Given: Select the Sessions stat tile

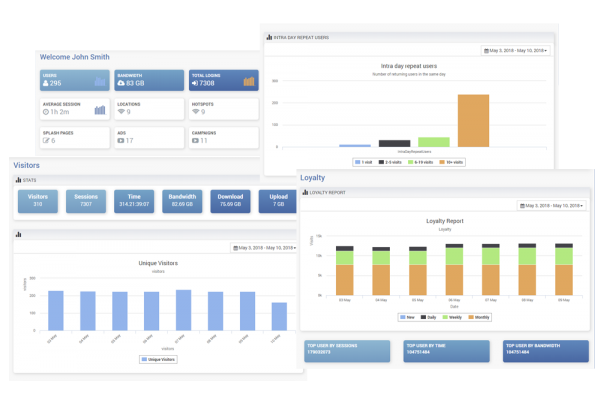Looking at the screenshot, I should [90, 201].
